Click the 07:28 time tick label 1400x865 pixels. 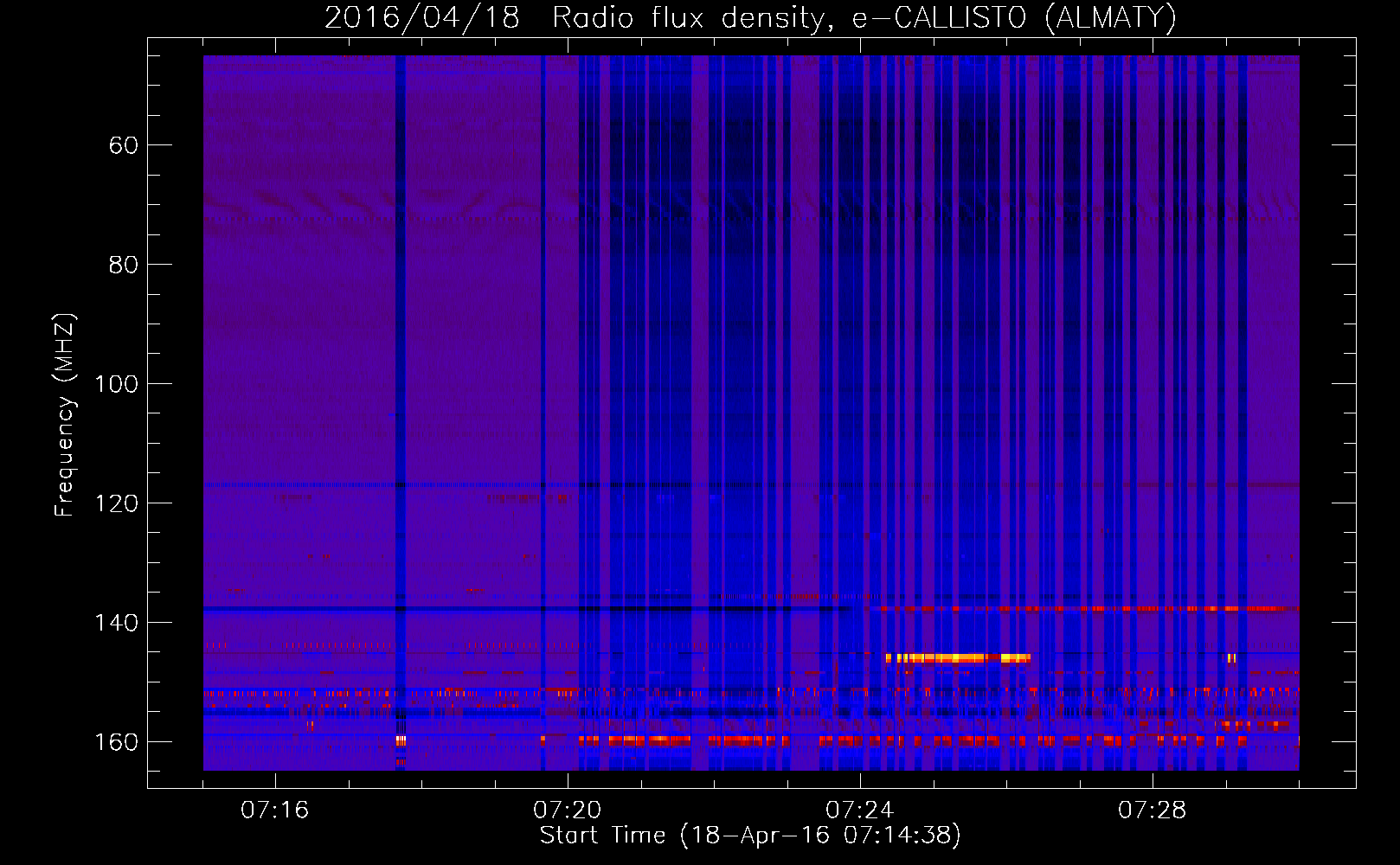click(1153, 811)
